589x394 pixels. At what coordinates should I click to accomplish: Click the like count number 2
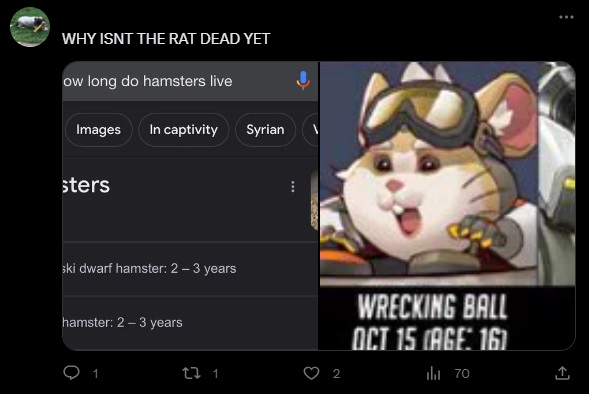(x=337, y=373)
